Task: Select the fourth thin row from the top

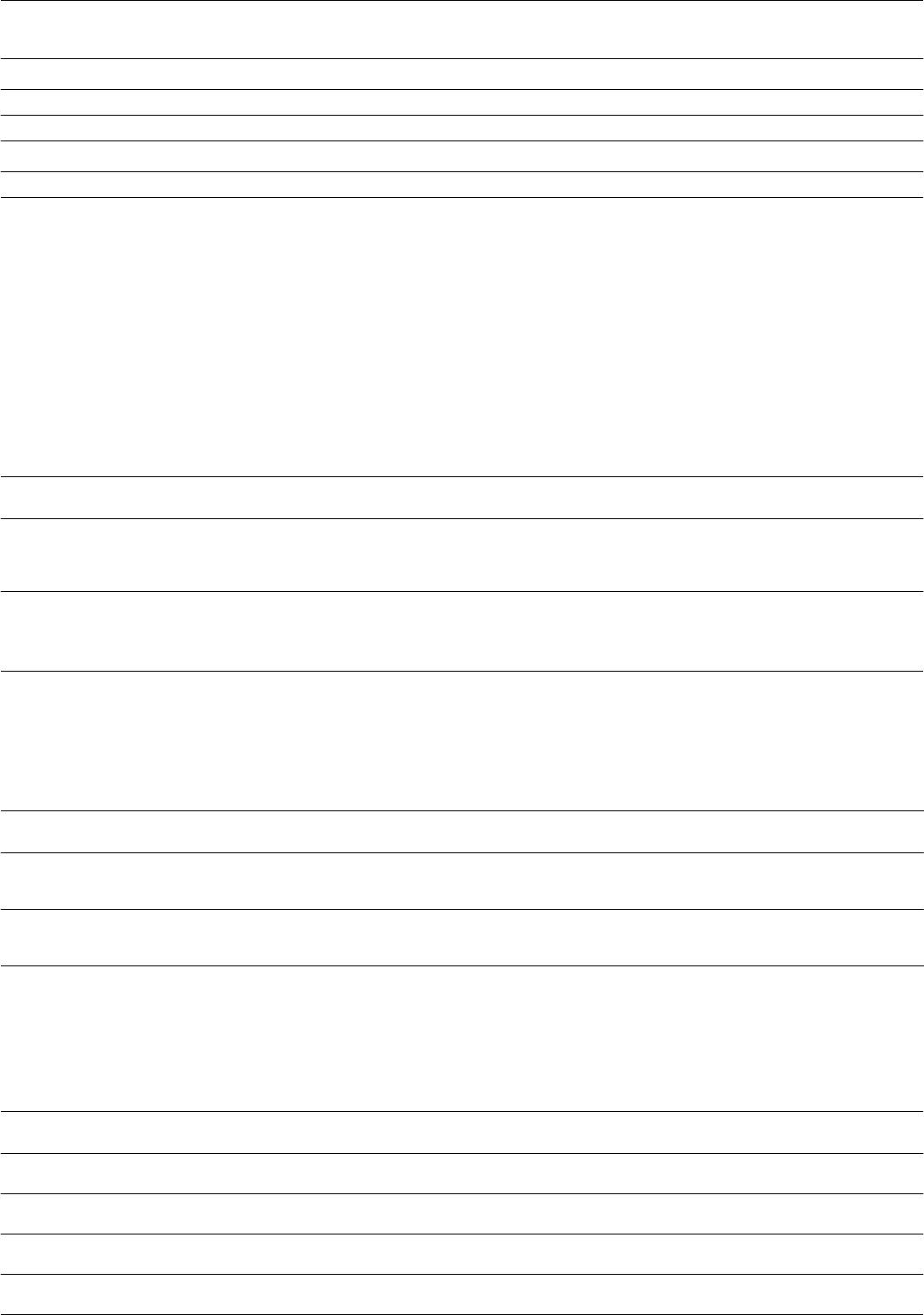Action: (x=462, y=128)
